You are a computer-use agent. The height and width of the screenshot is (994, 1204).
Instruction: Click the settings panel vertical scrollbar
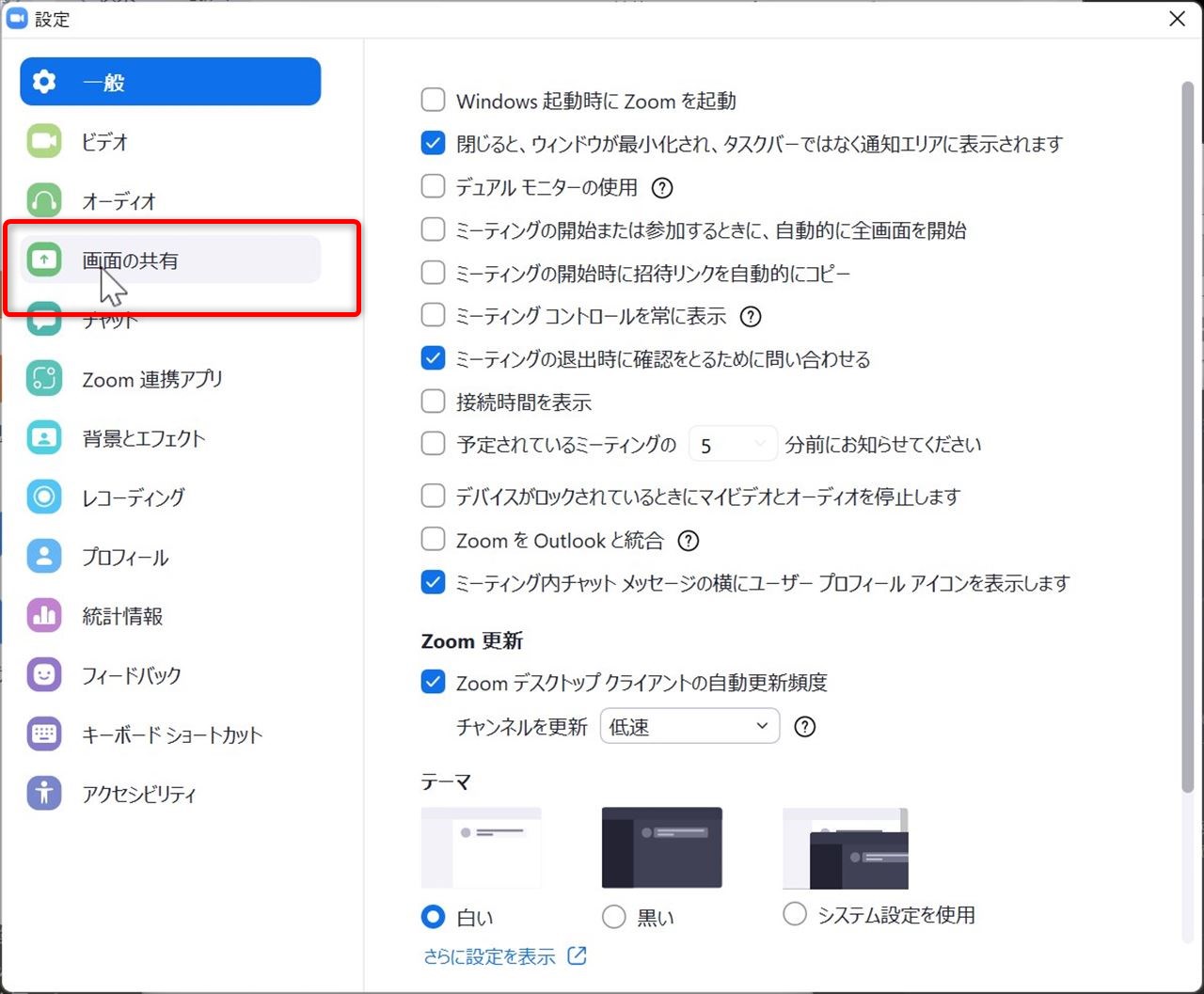coord(1187,437)
